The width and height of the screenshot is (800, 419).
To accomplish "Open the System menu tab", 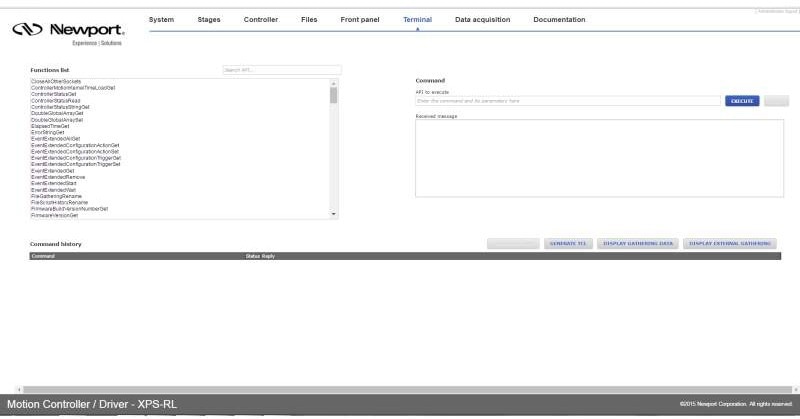I will 161,19.
